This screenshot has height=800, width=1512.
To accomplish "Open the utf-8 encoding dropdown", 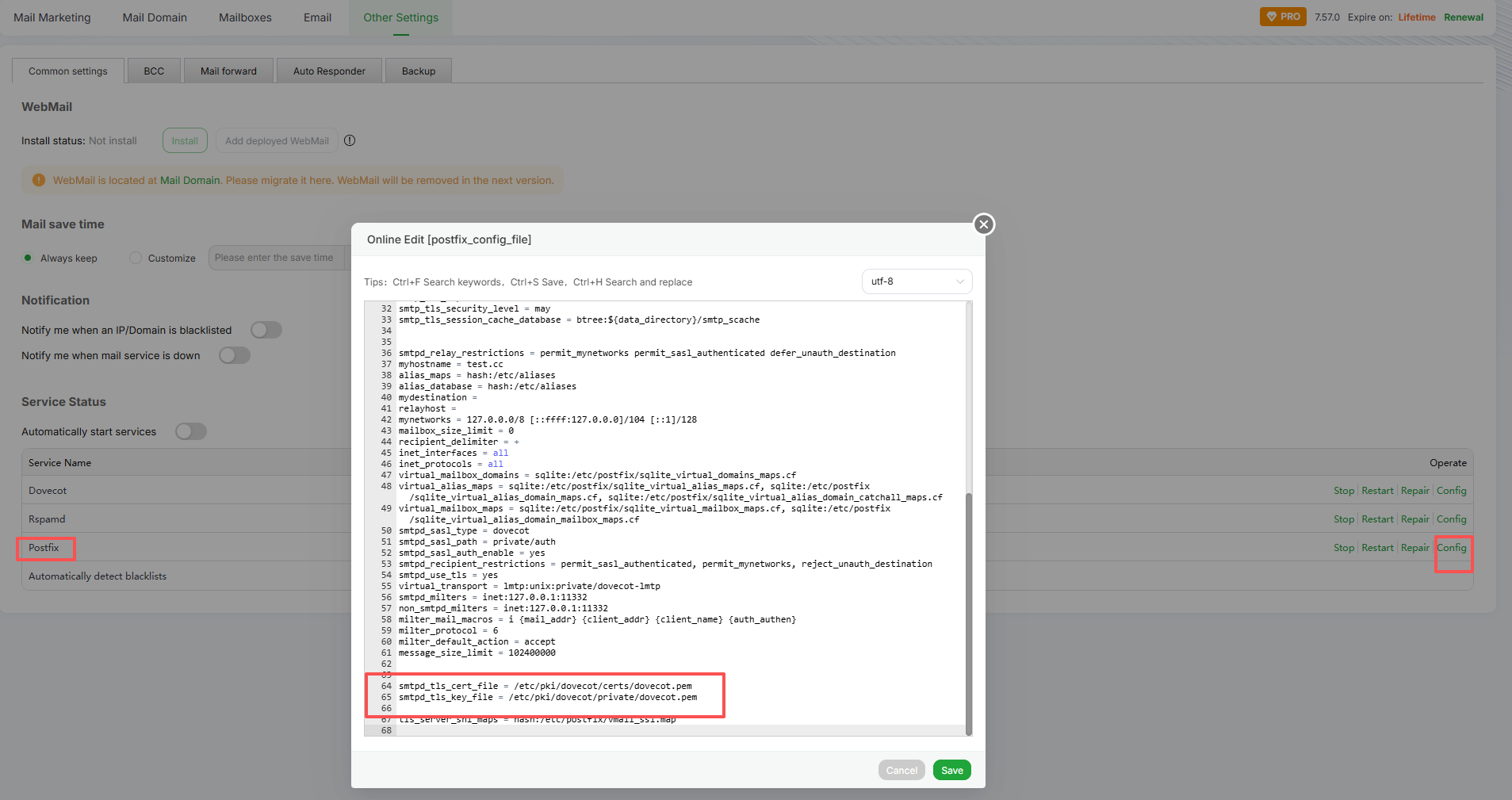I will tap(917, 281).
